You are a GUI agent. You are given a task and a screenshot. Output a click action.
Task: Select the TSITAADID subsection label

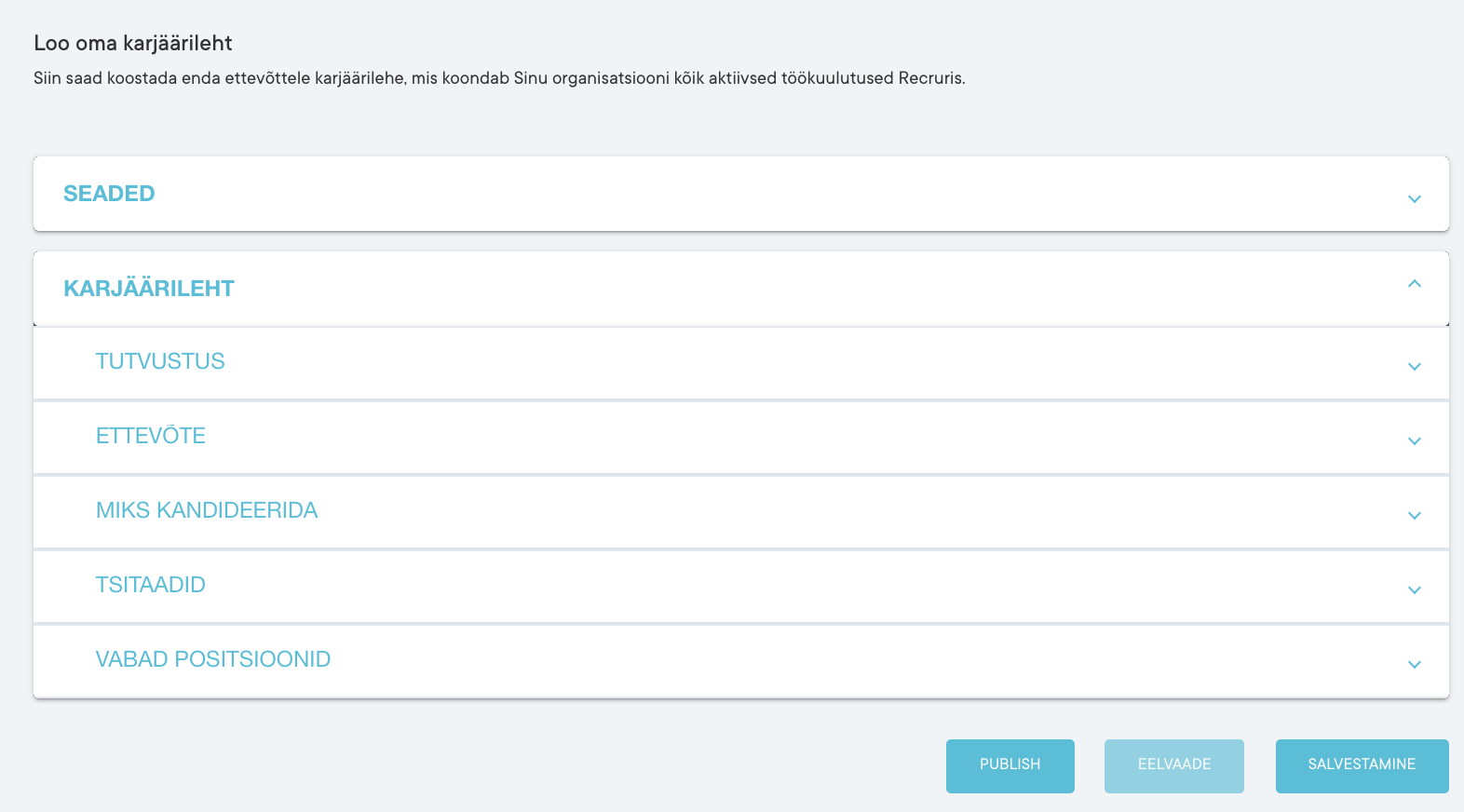tap(151, 585)
